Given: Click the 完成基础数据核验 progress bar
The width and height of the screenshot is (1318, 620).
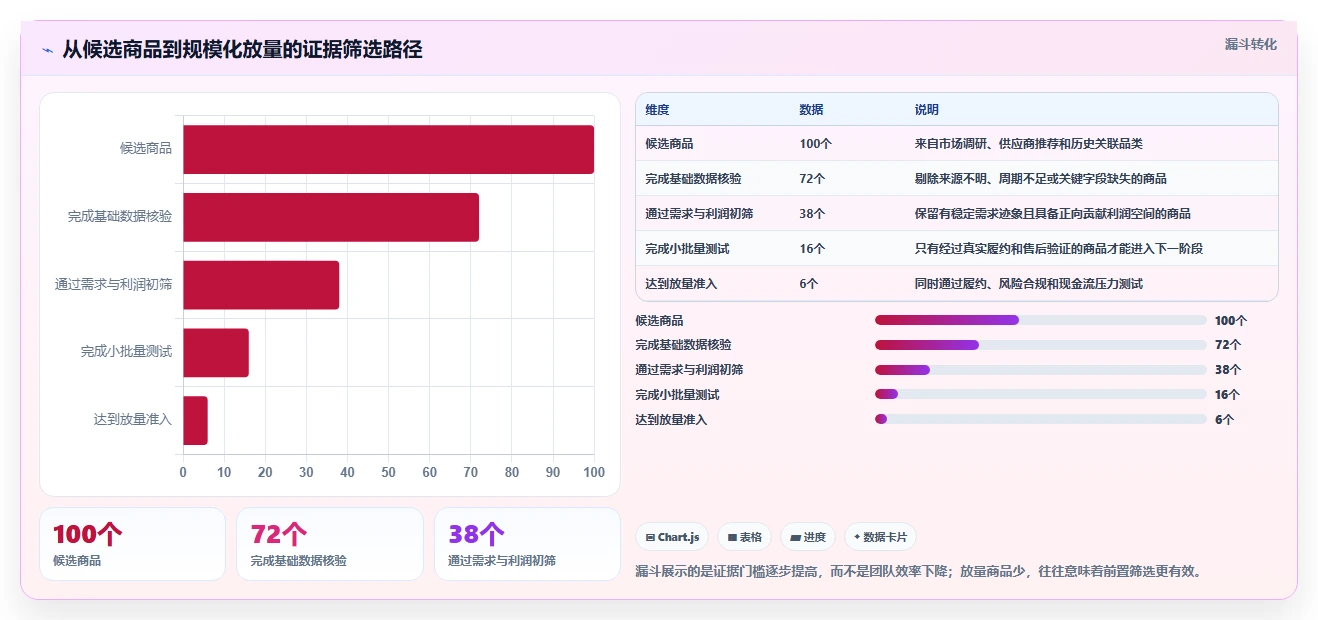Looking at the screenshot, I should tap(1041, 345).
